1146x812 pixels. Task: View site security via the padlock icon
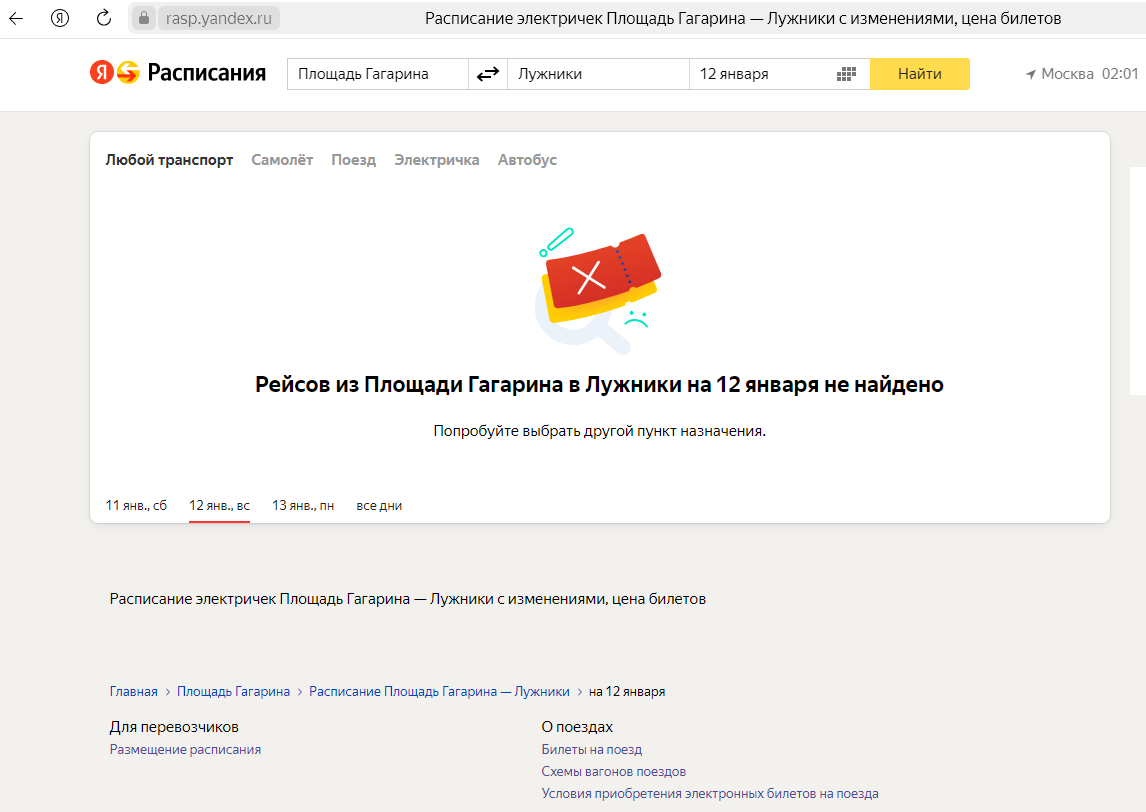click(x=144, y=18)
